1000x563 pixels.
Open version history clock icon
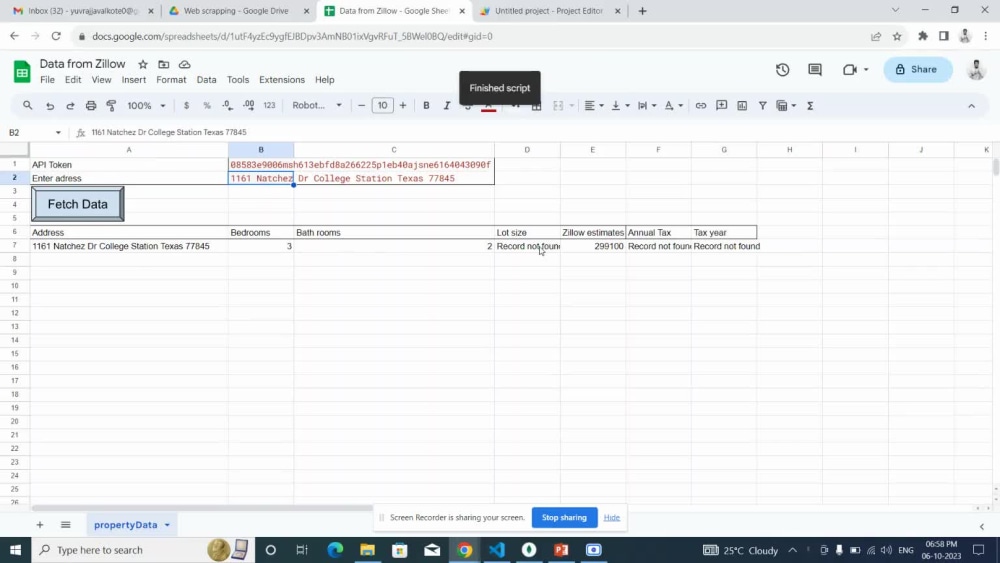[x=783, y=69]
